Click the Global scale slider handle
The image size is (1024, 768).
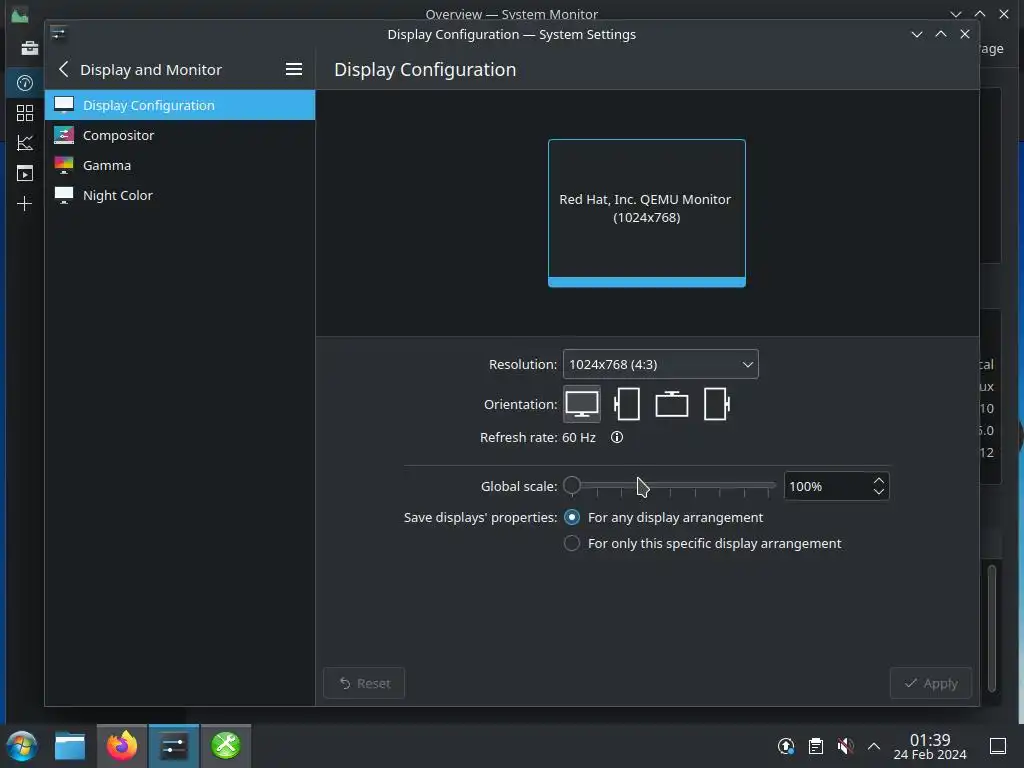[571, 485]
